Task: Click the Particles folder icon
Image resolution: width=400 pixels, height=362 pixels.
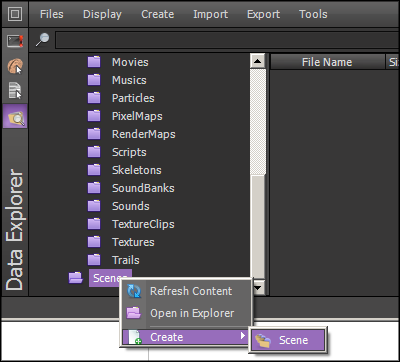Action: (x=94, y=98)
